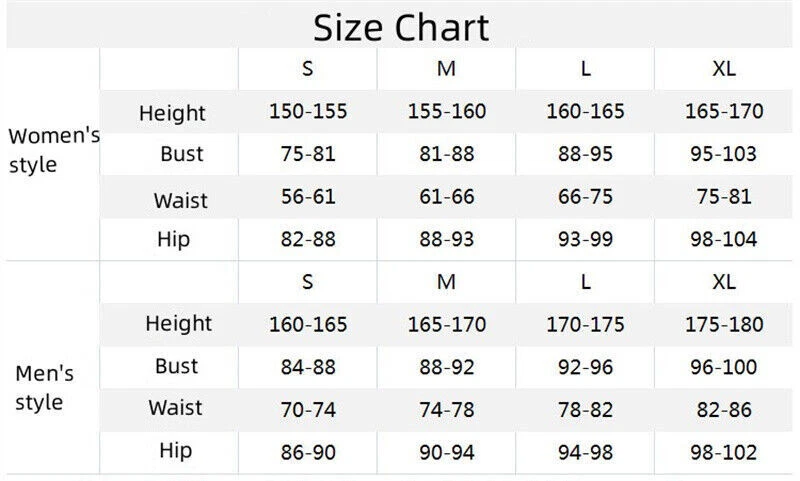
Task: Select the 61-66 waist cell
Action: tap(446, 197)
